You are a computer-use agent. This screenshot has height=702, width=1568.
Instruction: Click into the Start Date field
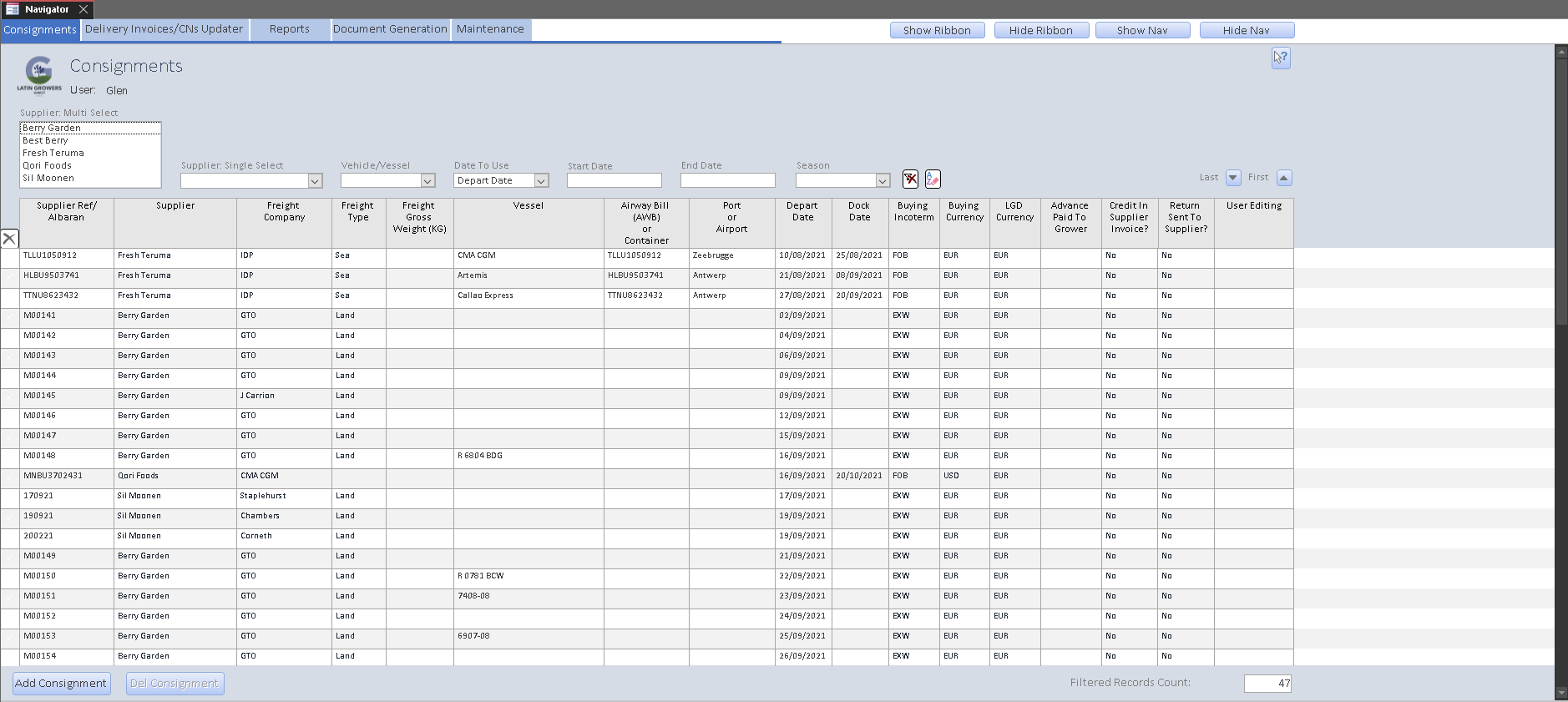point(614,181)
